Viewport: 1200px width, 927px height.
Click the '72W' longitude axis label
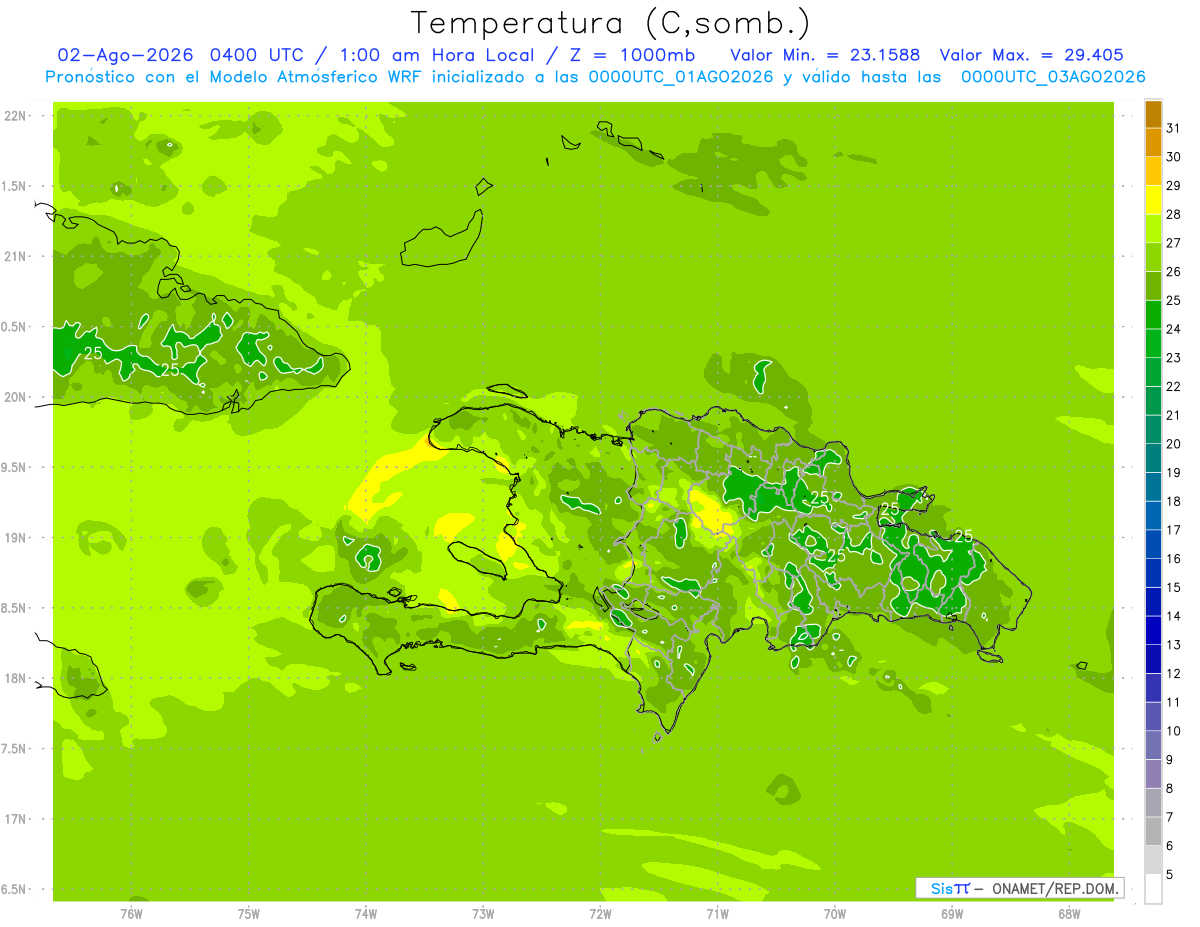[600, 914]
